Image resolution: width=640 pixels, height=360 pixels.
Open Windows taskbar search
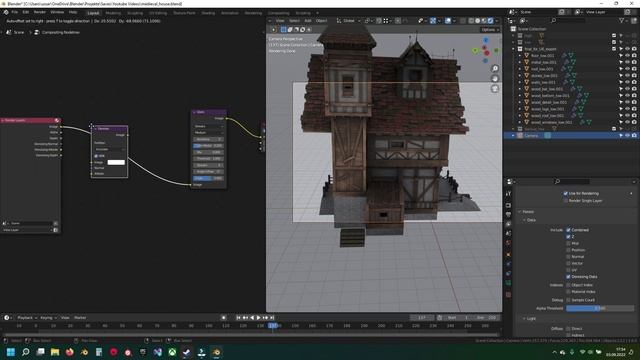point(26,352)
